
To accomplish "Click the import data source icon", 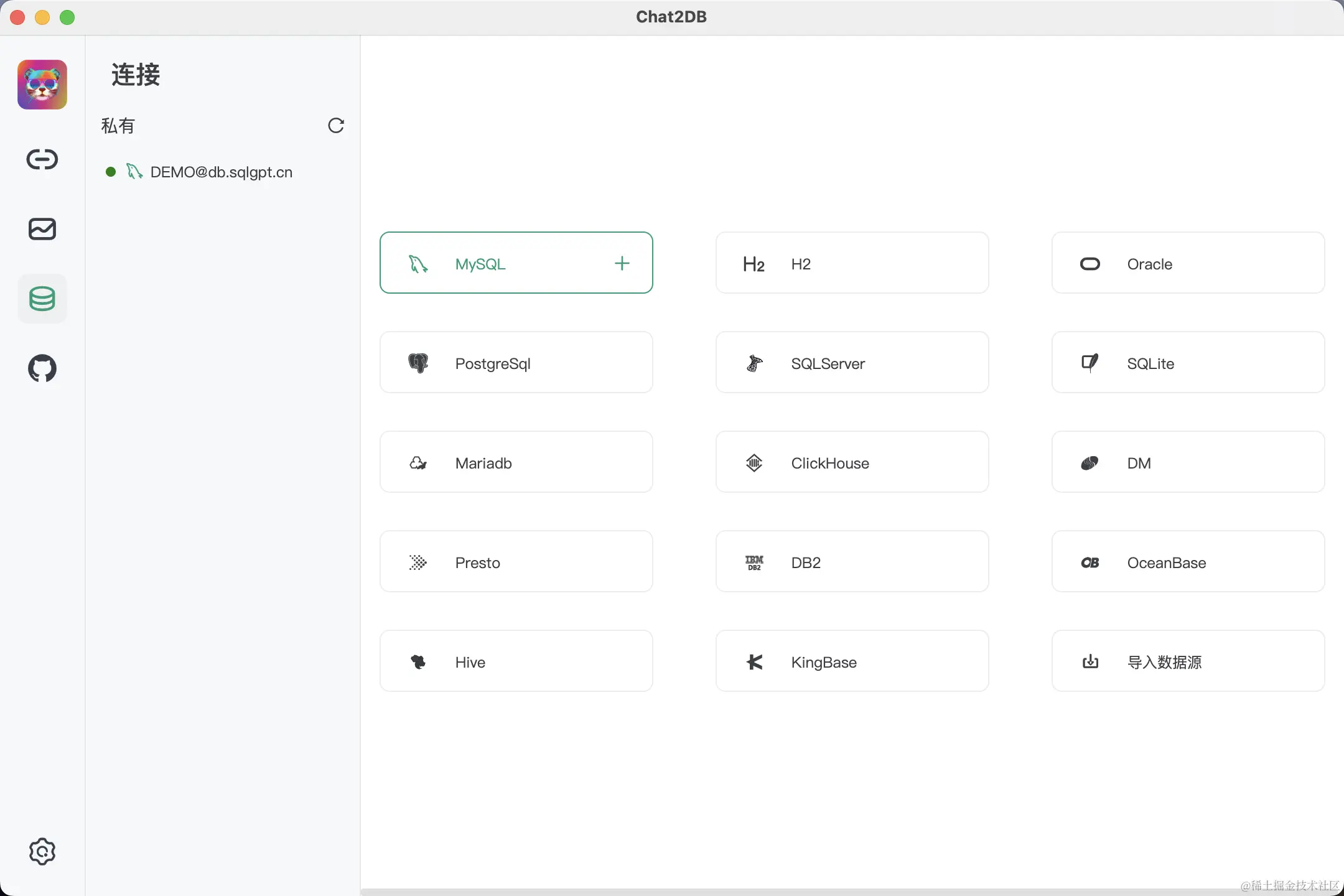I will click(1090, 661).
